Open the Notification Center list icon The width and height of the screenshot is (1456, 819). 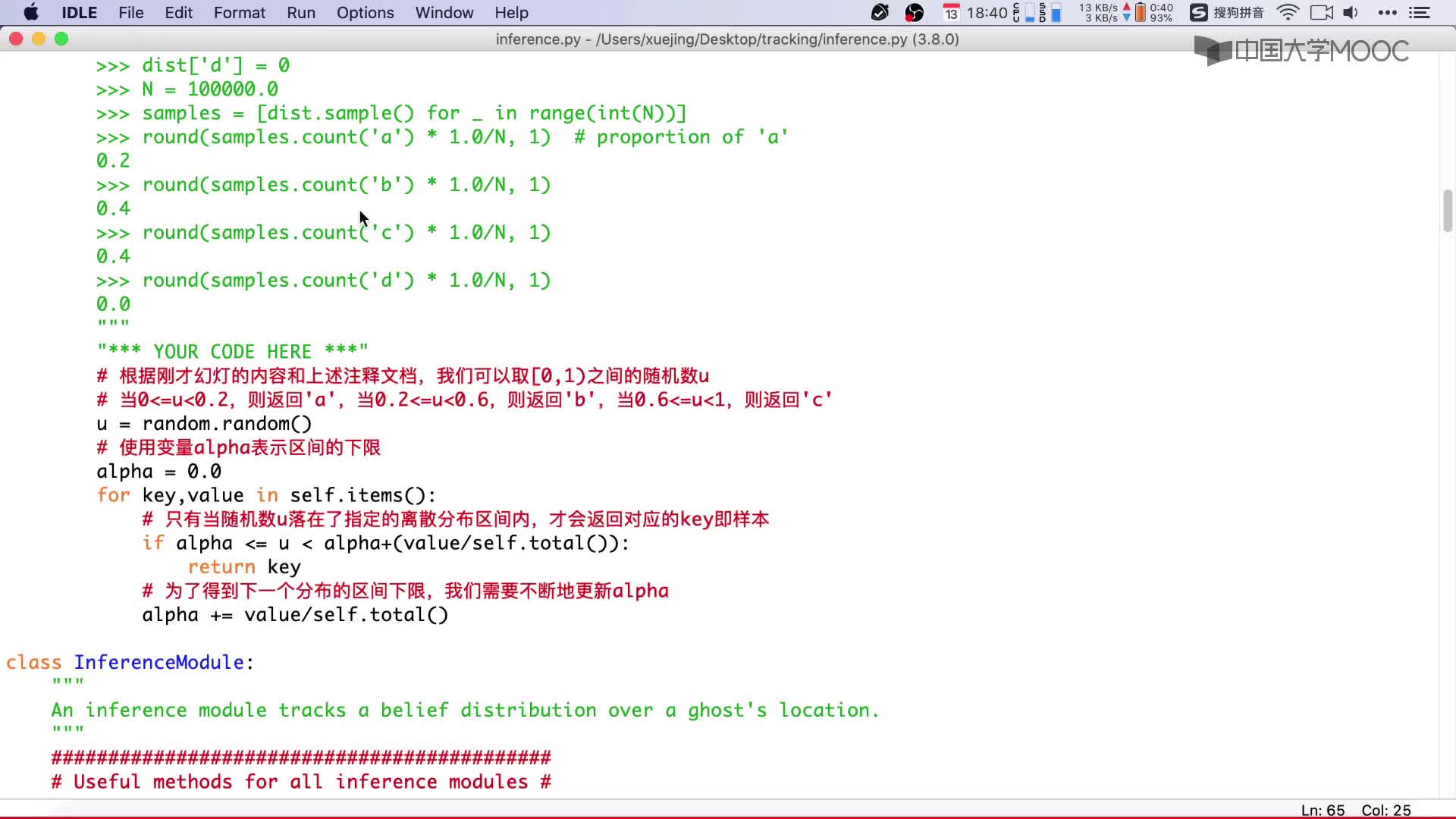pos(1419,13)
